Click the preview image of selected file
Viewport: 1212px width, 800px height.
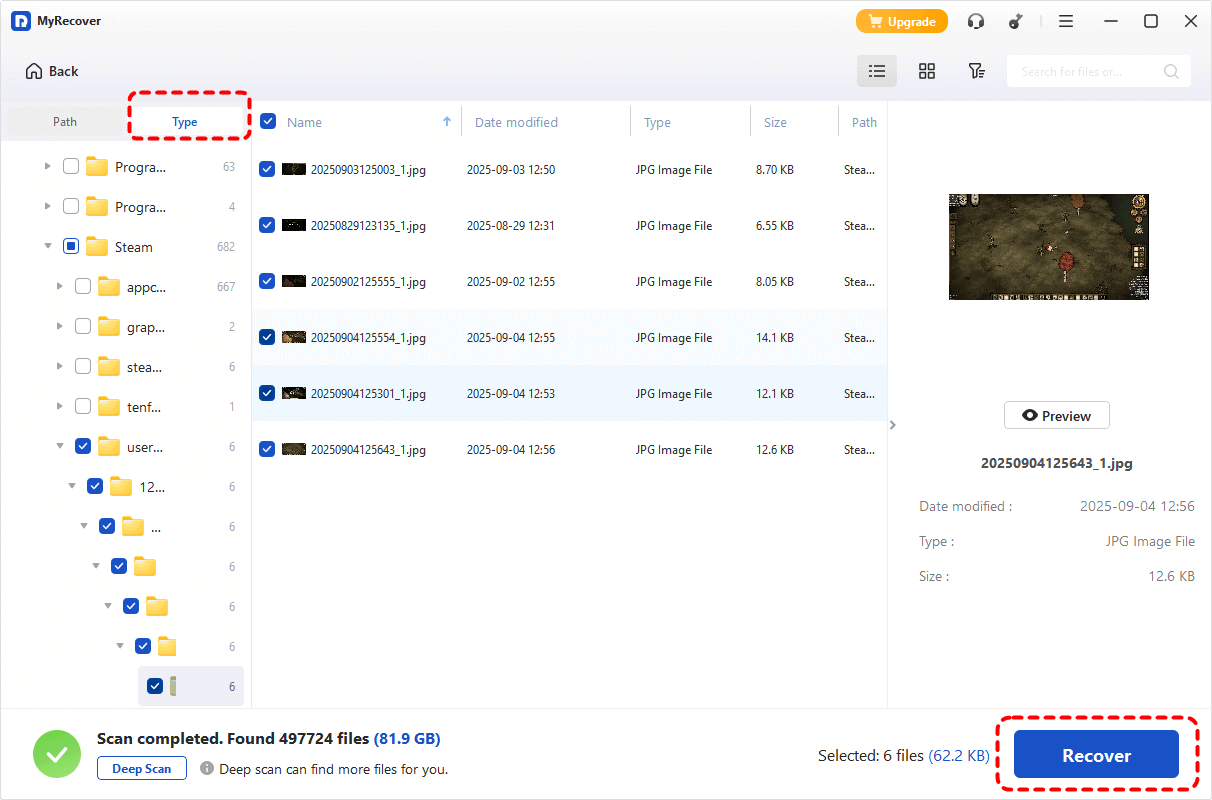(1049, 247)
